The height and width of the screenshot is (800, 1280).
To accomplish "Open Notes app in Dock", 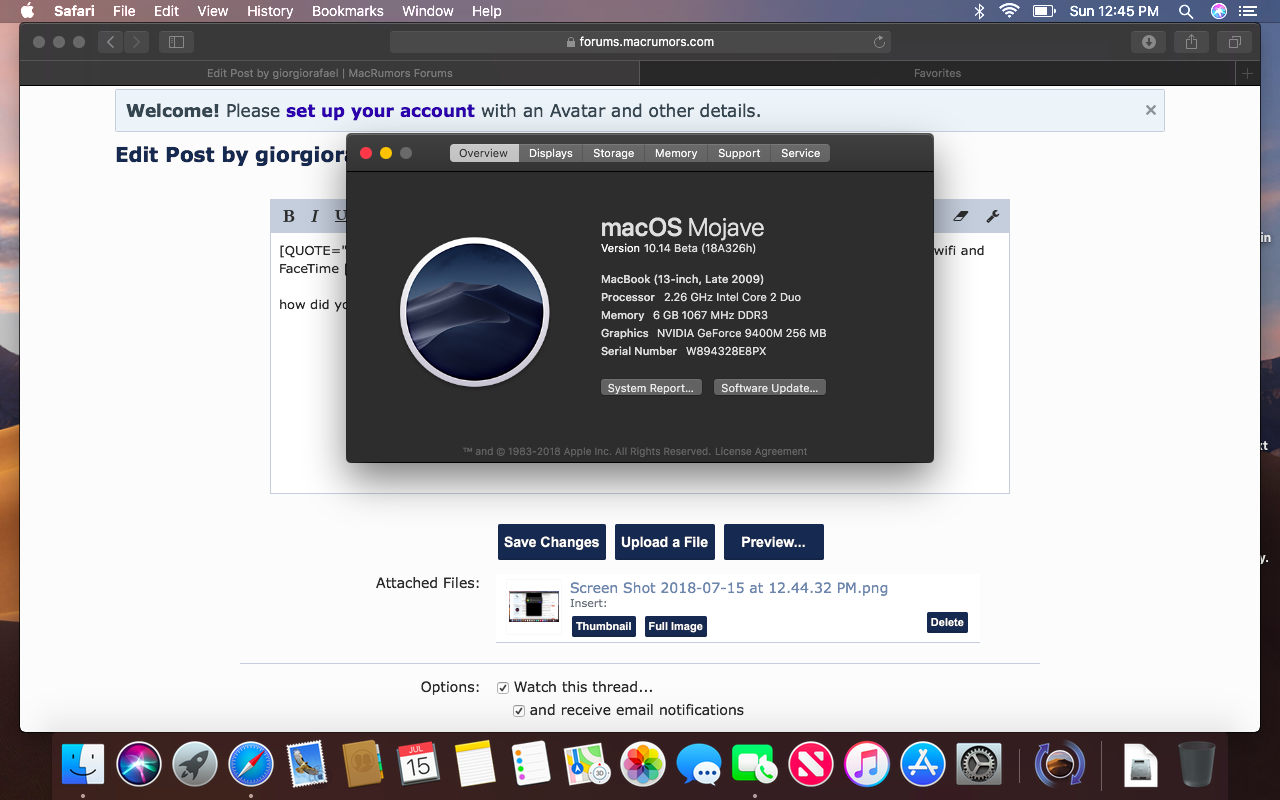I will click(475, 765).
